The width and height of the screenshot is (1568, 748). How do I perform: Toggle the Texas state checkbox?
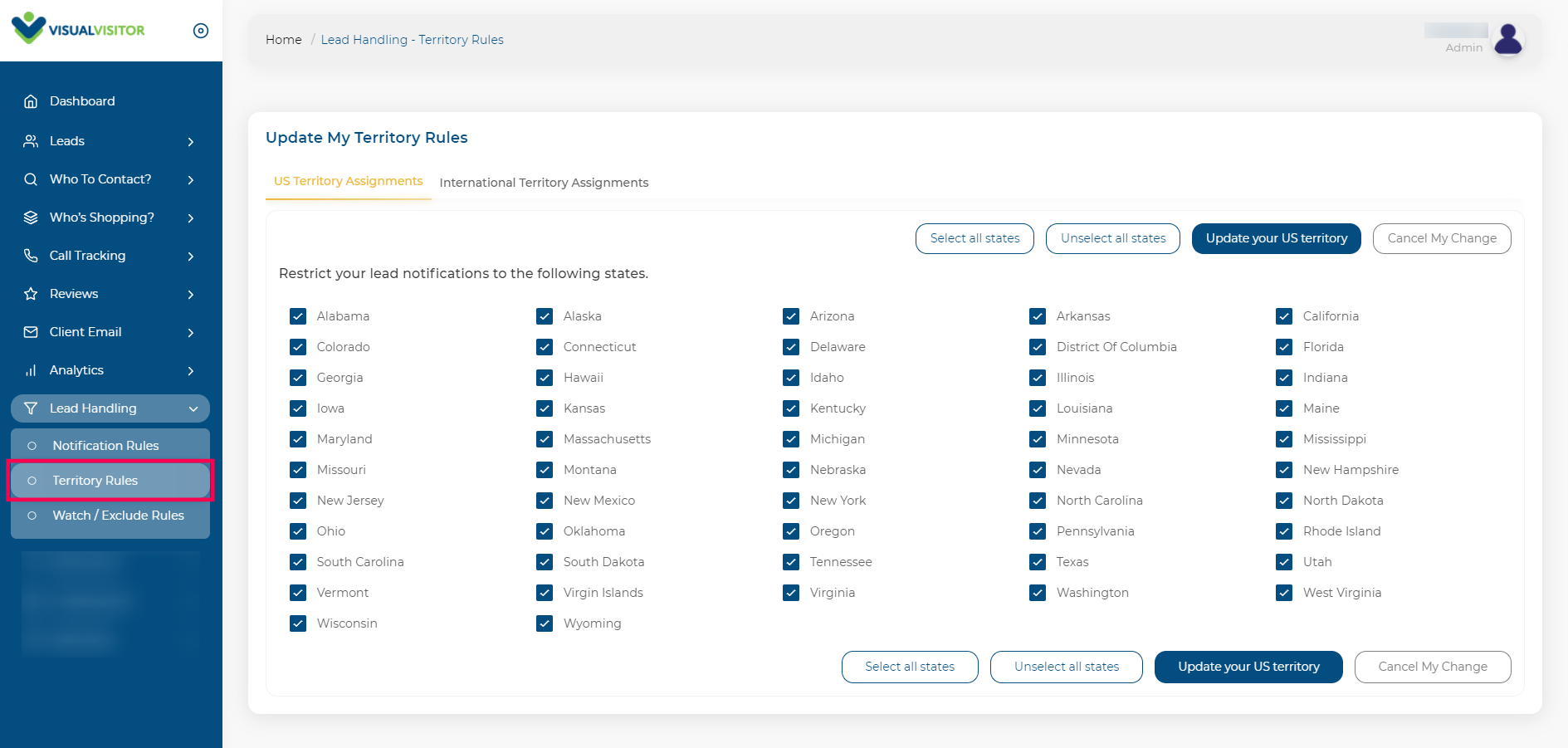1038,562
